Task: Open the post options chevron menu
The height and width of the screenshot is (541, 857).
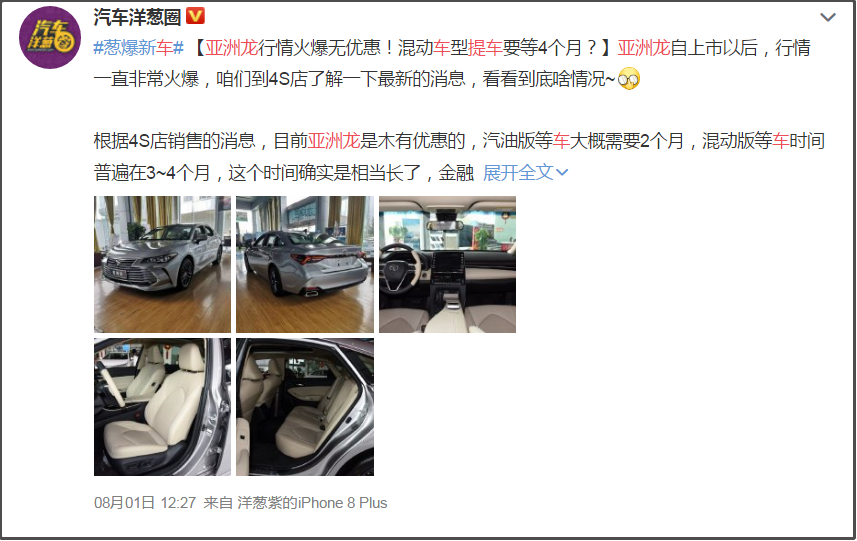Action: point(827,17)
